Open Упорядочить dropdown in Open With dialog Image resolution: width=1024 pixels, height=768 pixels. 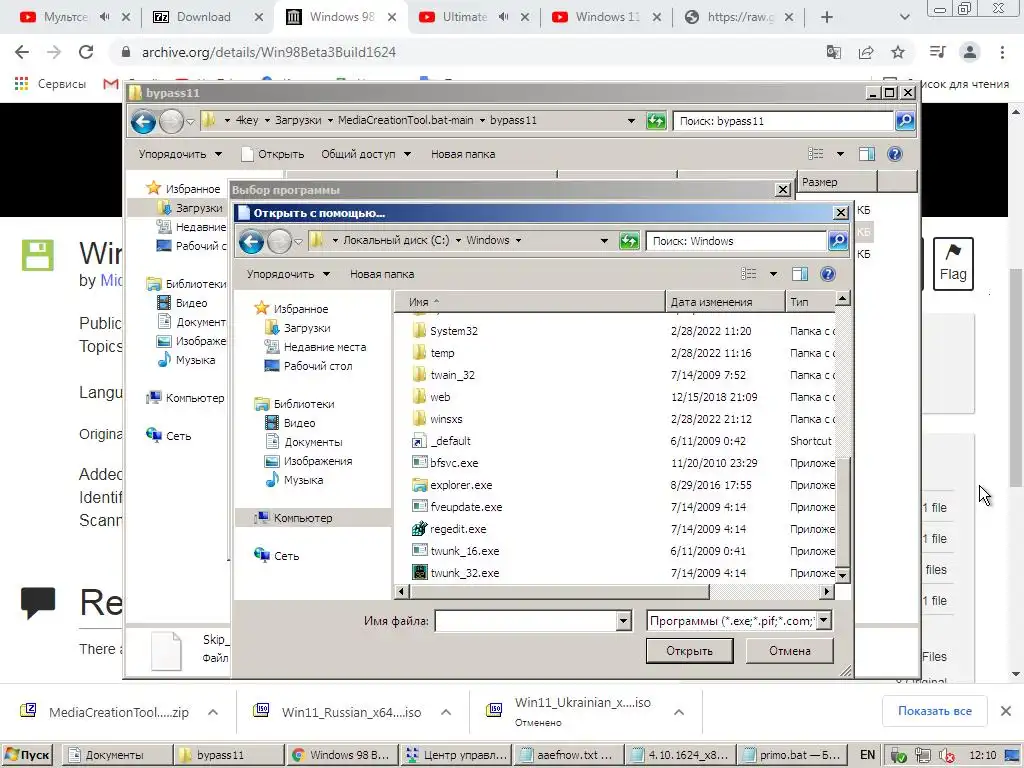click(288, 274)
